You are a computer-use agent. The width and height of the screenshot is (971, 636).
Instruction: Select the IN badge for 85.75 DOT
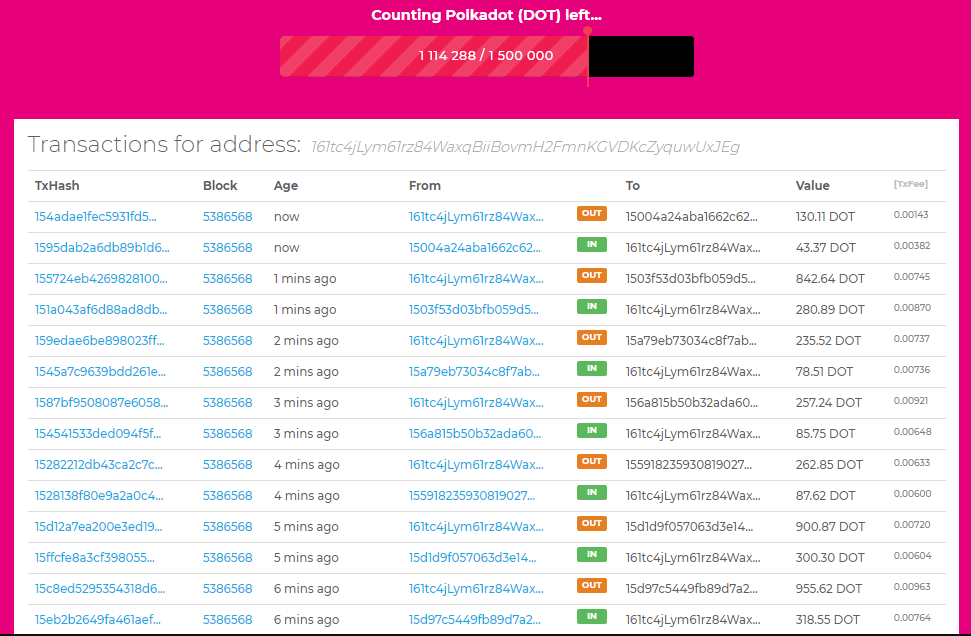(591, 430)
